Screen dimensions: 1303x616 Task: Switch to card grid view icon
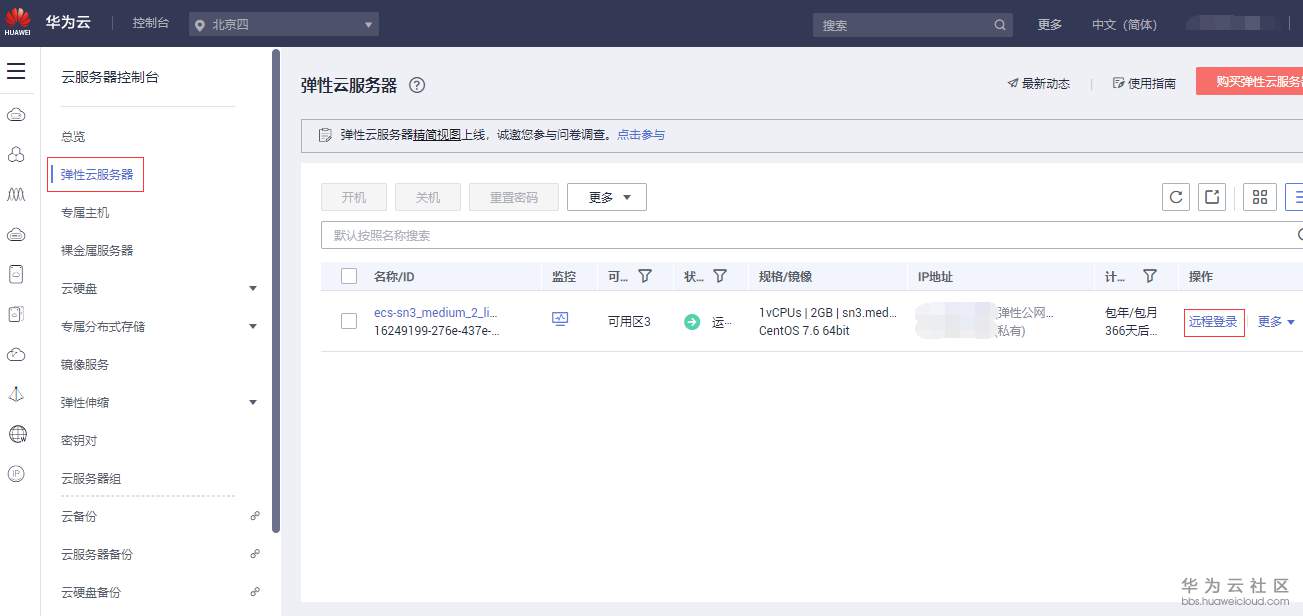point(1260,197)
